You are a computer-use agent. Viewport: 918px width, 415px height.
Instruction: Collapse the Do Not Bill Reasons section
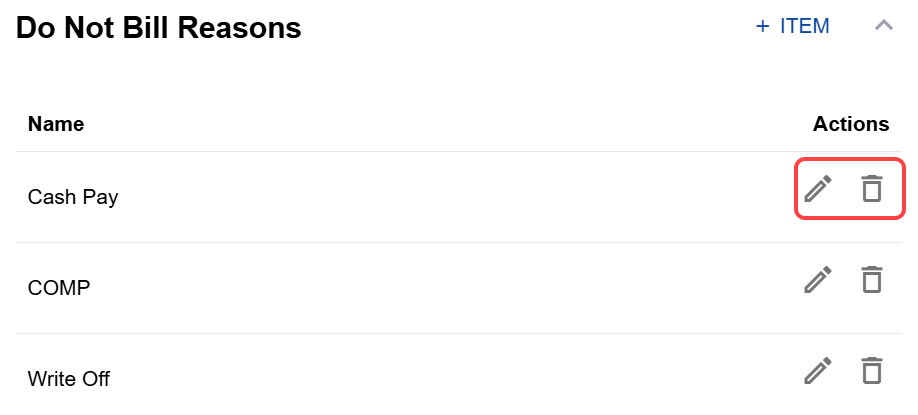(884, 25)
